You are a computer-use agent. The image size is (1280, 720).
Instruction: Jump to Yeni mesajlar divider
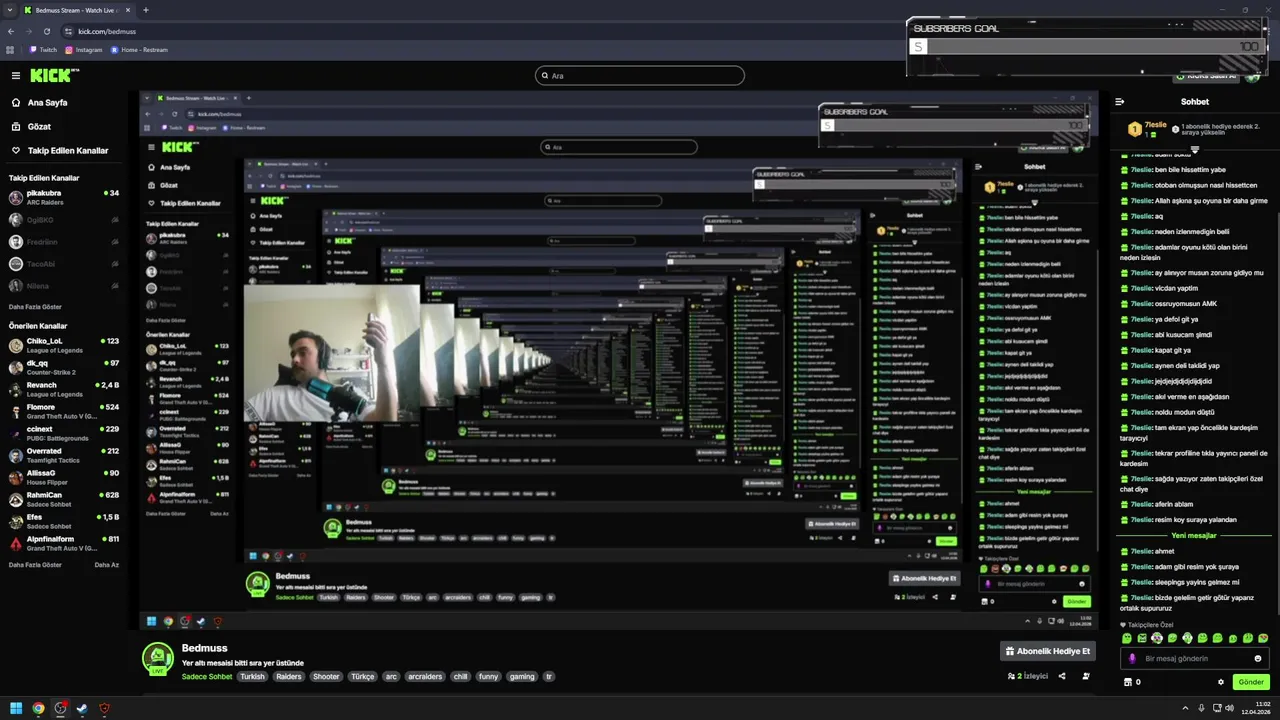[x=1194, y=535]
